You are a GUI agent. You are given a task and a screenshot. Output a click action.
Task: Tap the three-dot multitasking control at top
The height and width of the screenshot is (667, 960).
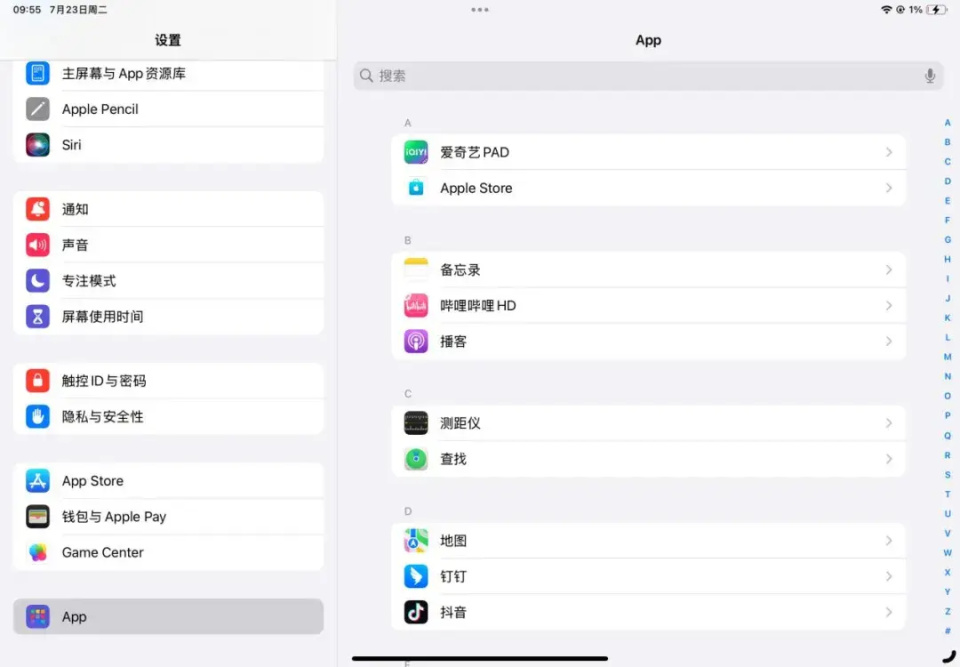click(x=480, y=10)
